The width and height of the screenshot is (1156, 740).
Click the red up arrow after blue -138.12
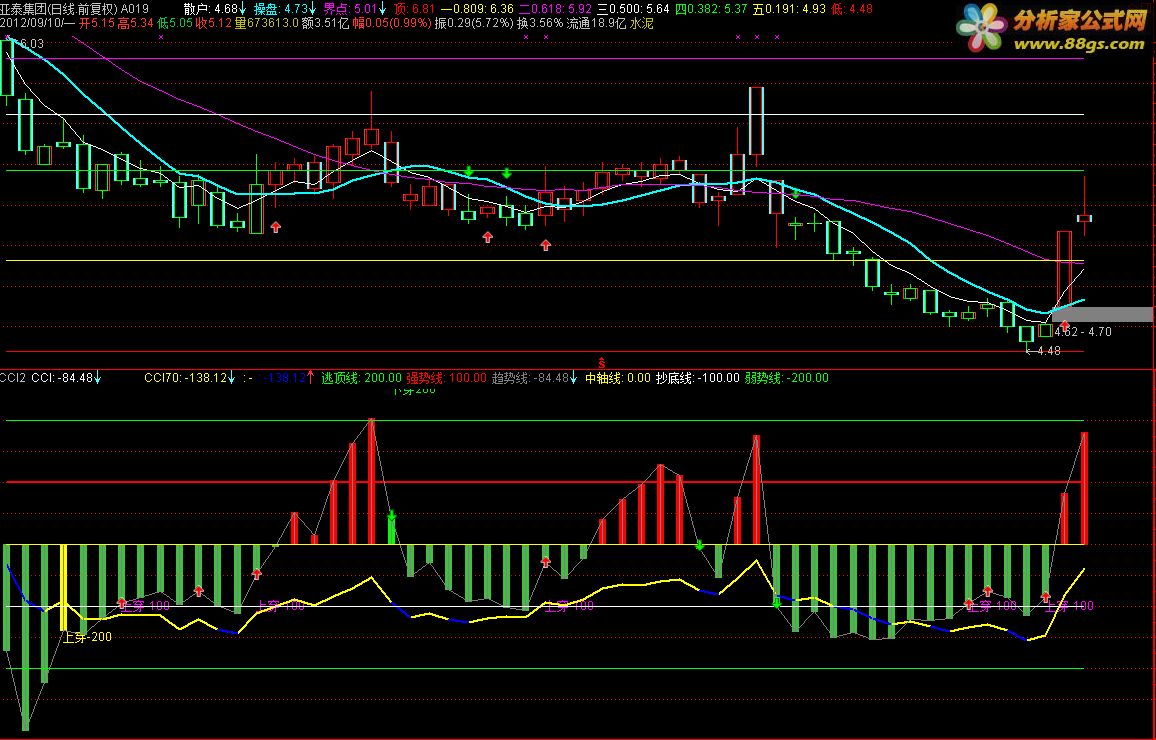310,377
